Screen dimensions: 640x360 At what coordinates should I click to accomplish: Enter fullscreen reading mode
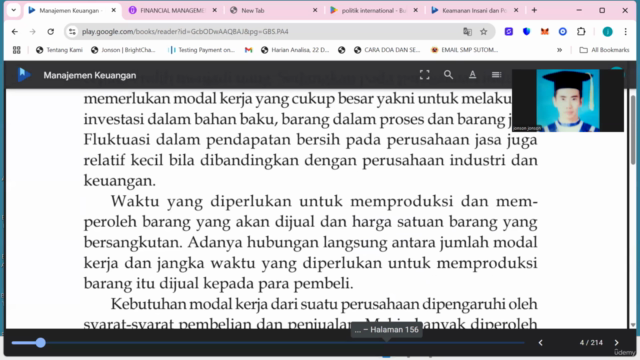pyautogui.click(x=424, y=75)
